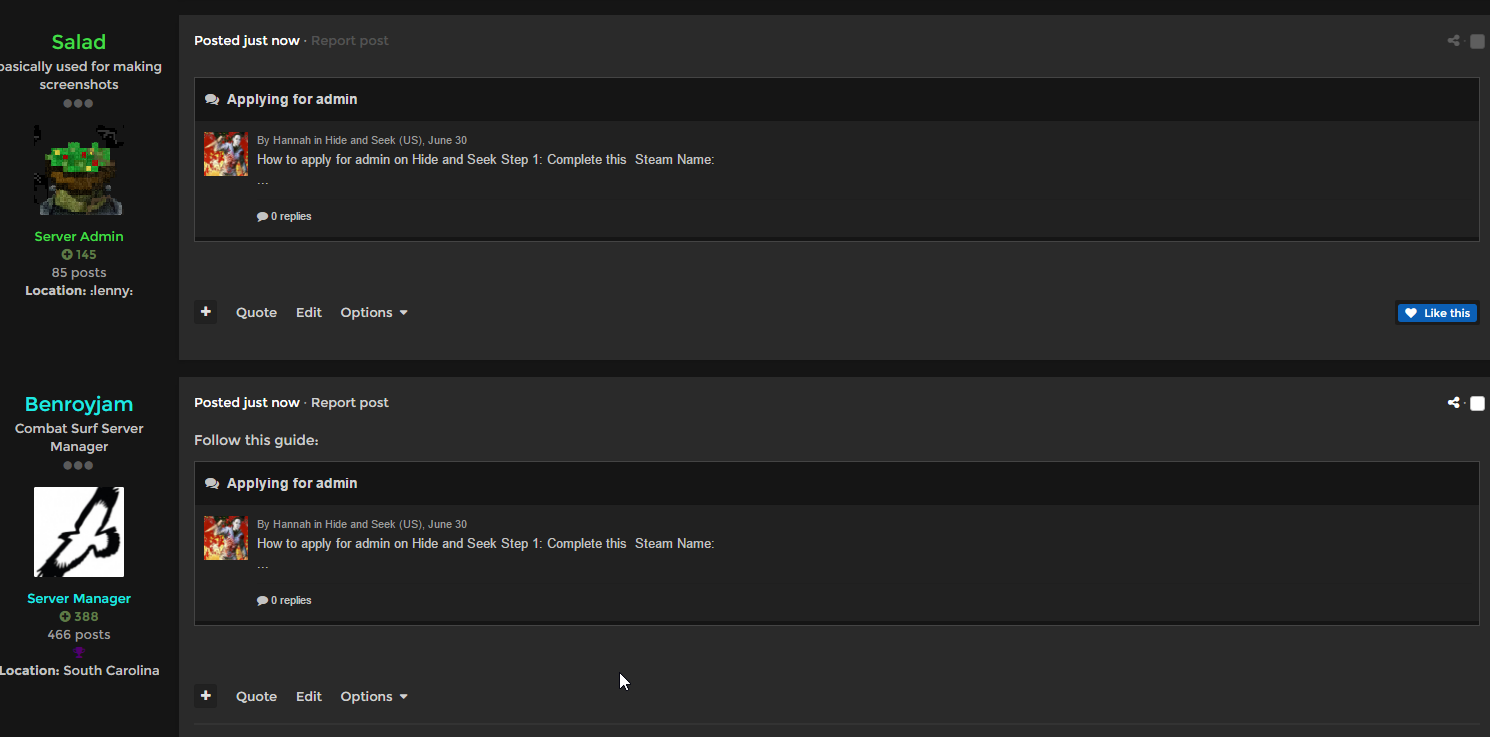1490x737 pixels.
Task: Click share icon on Salad's post
Action: coord(1453,41)
